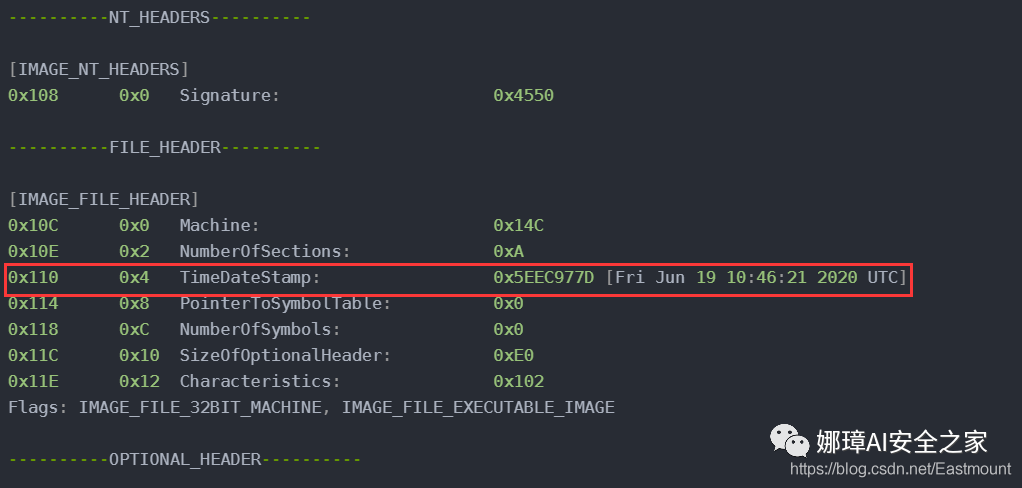Select the Characteristics value 0x102
Image resolution: width=1022 pixels, height=488 pixels.
click(518, 381)
